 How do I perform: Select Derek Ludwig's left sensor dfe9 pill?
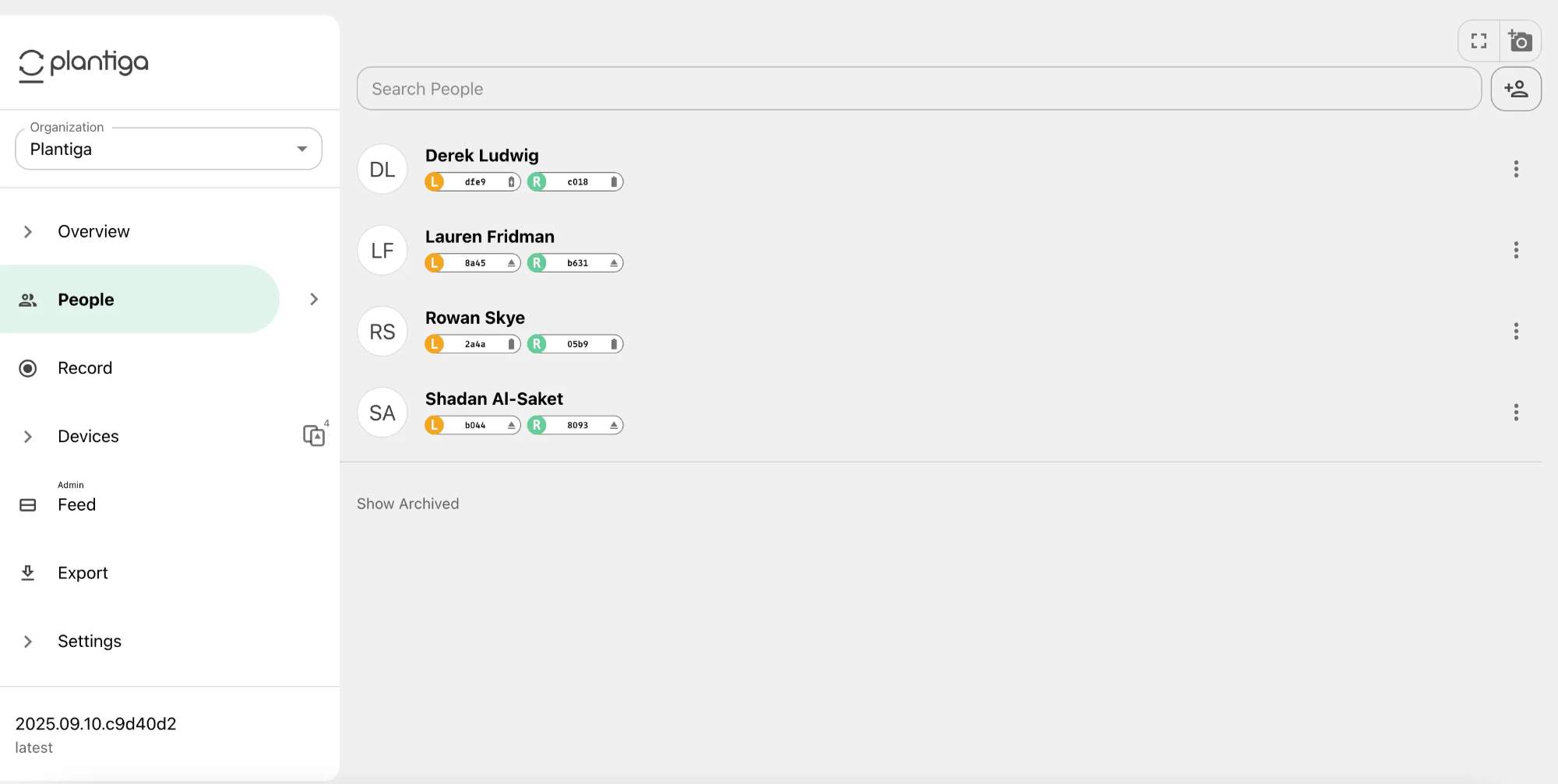pyautogui.click(x=472, y=181)
